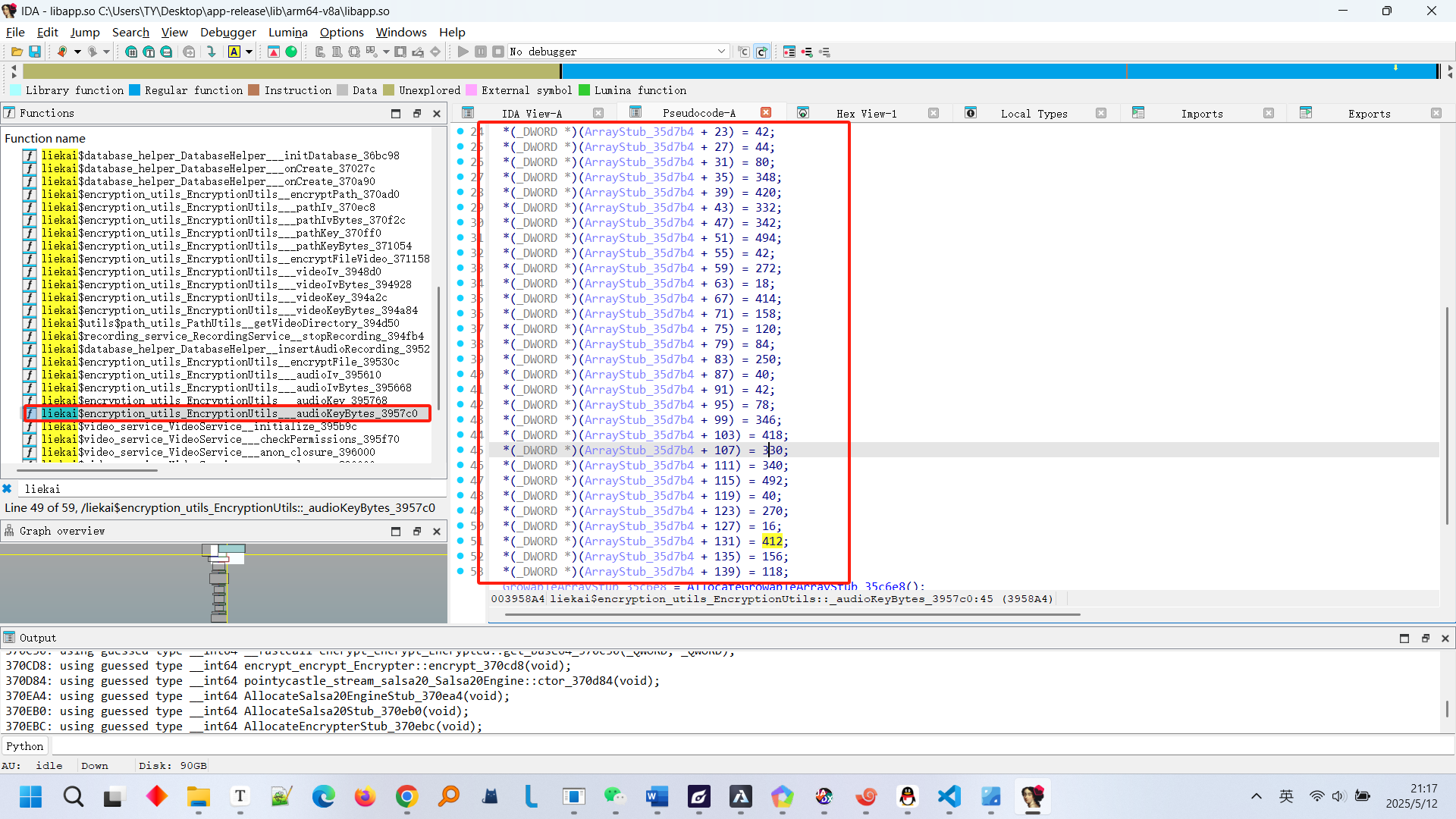
Task: Click the liekai filter input field
Action: pos(231,489)
